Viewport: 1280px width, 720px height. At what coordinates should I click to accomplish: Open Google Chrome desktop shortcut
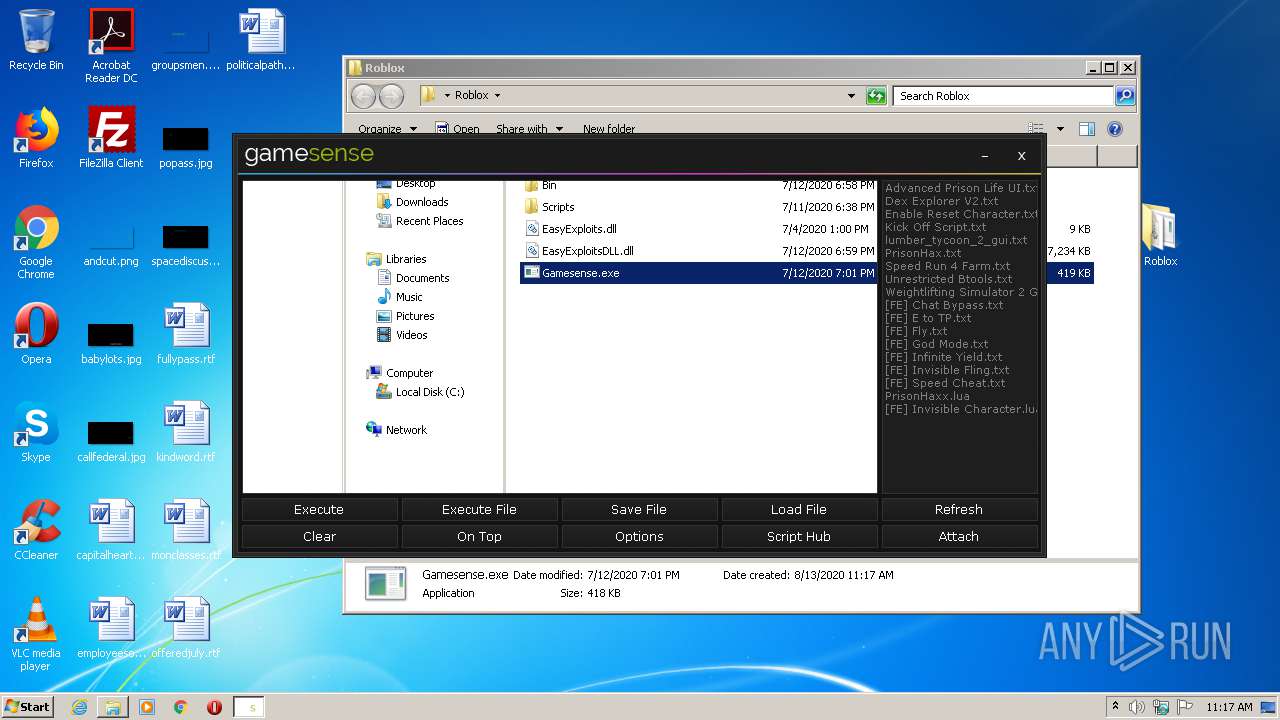coord(36,242)
